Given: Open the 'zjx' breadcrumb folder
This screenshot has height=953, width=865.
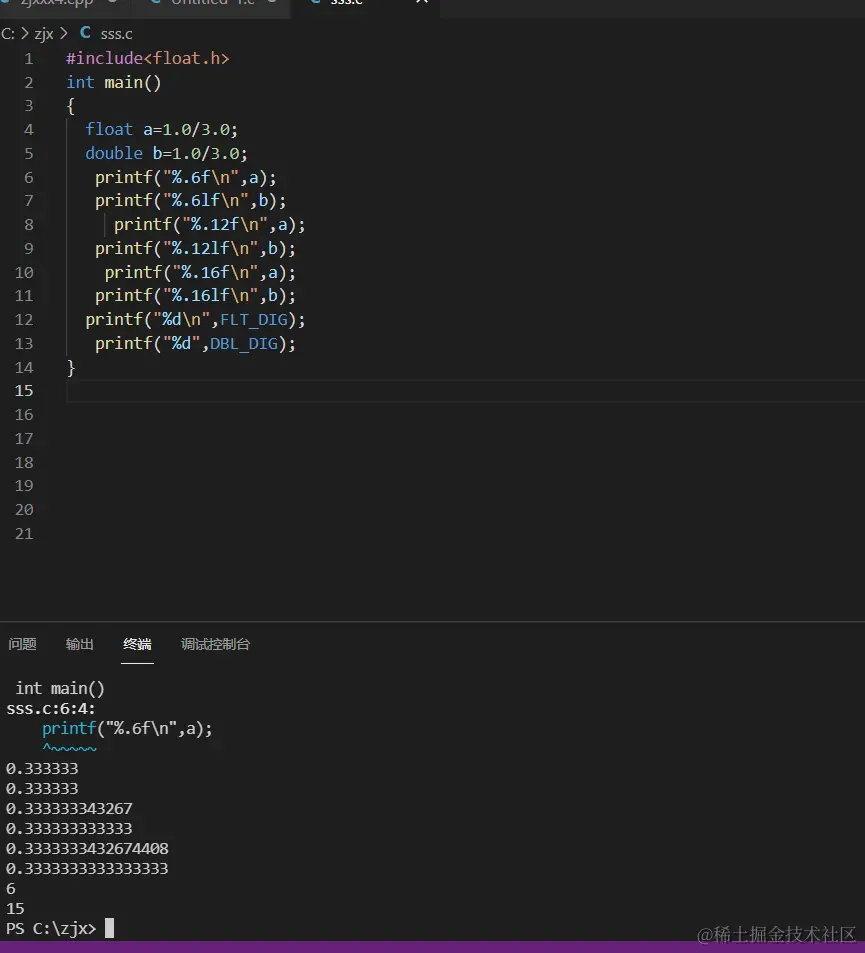Looking at the screenshot, I should [x=44, y=34].
